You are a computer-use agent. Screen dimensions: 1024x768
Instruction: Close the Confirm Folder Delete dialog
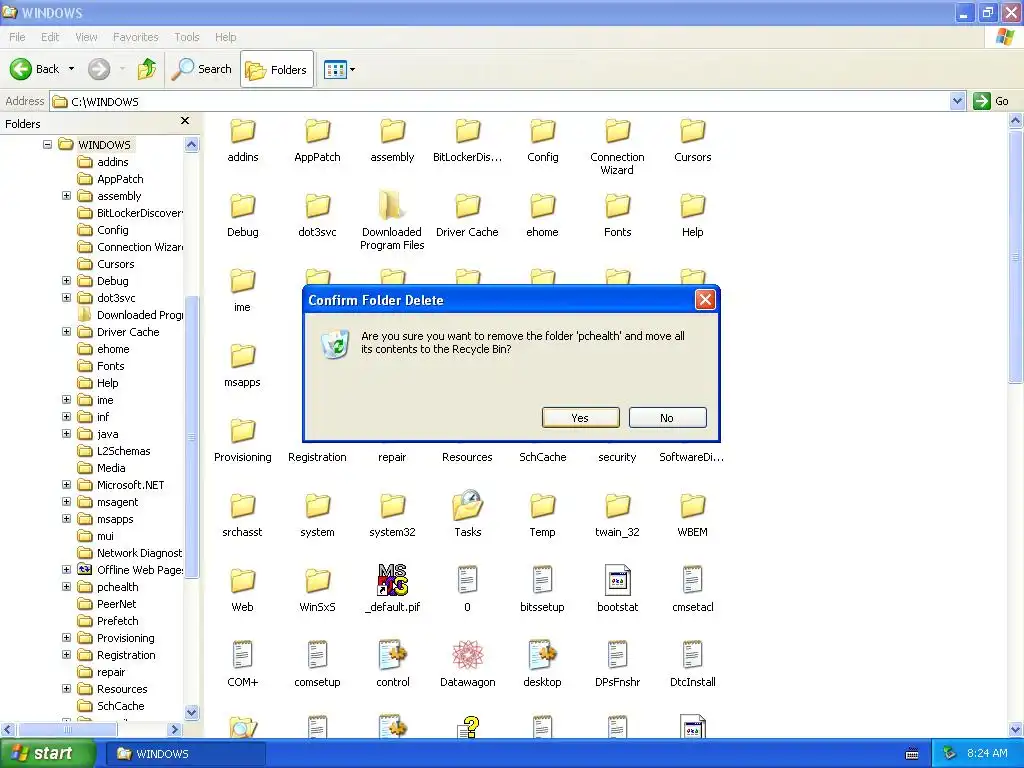coord(705,300)
